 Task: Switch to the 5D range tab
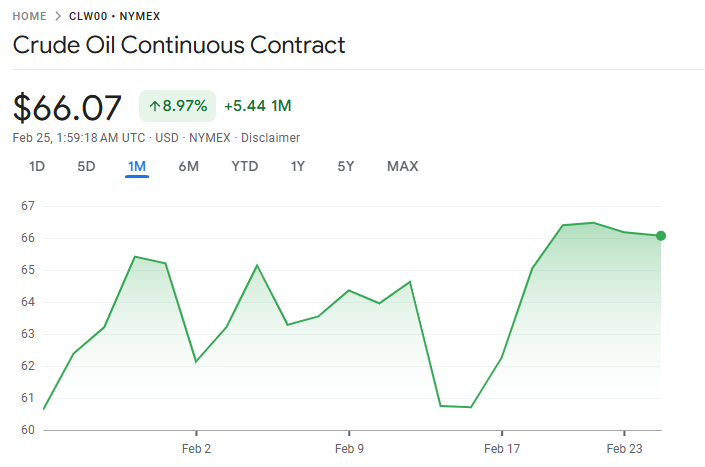(87, 166)
